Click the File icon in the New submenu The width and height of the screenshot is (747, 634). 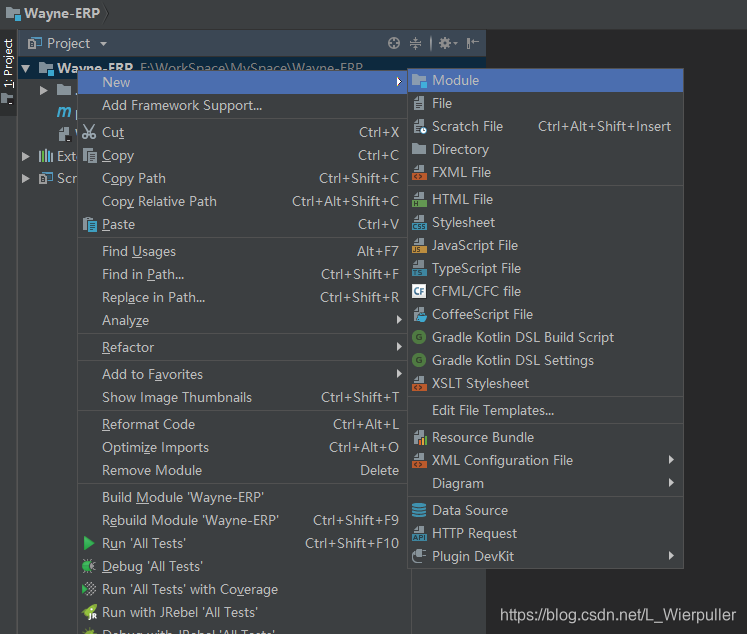pyautogui.click(x=419, y=103)
